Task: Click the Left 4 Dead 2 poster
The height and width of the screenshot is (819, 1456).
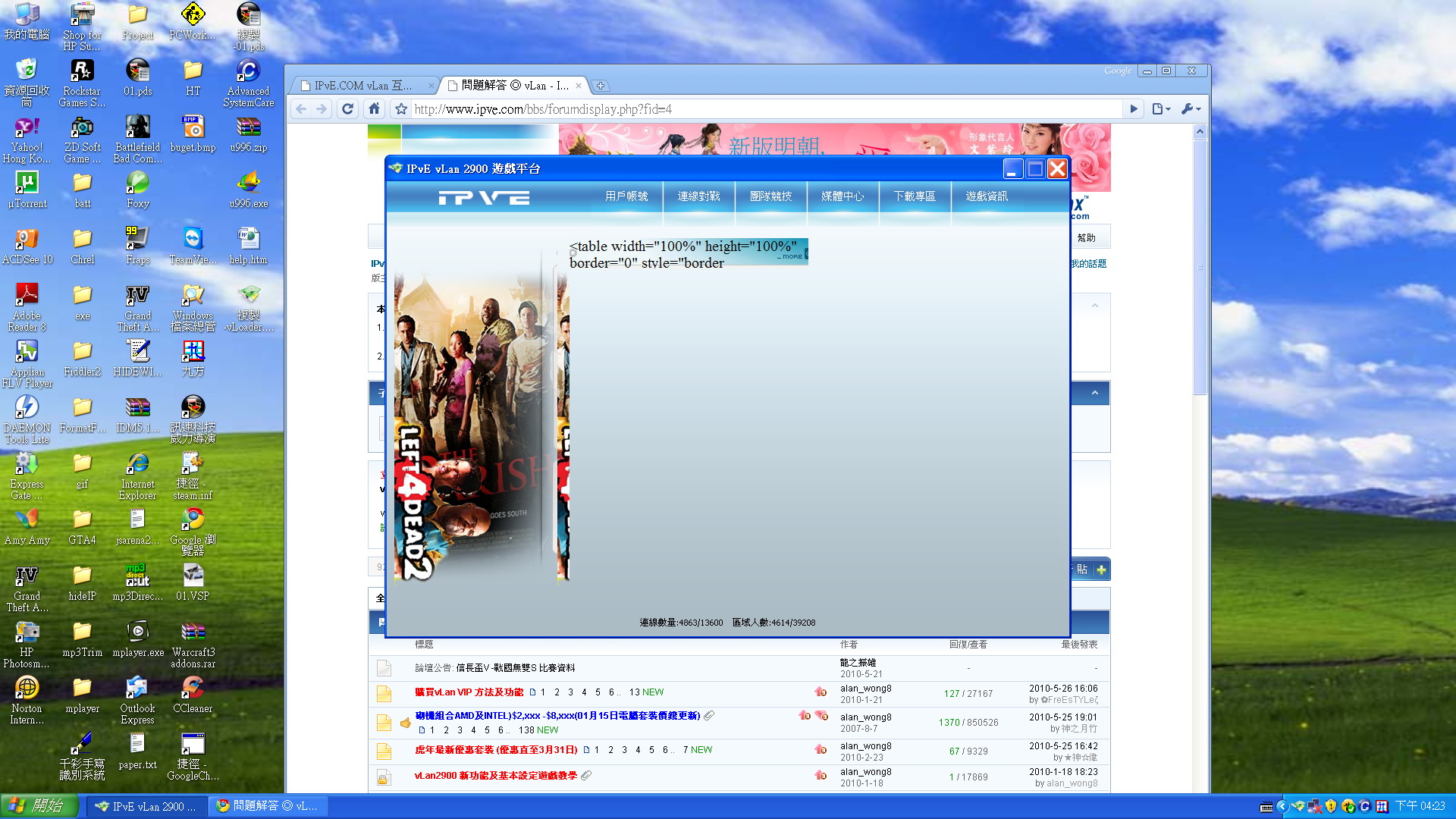Action: pos(470,425)
